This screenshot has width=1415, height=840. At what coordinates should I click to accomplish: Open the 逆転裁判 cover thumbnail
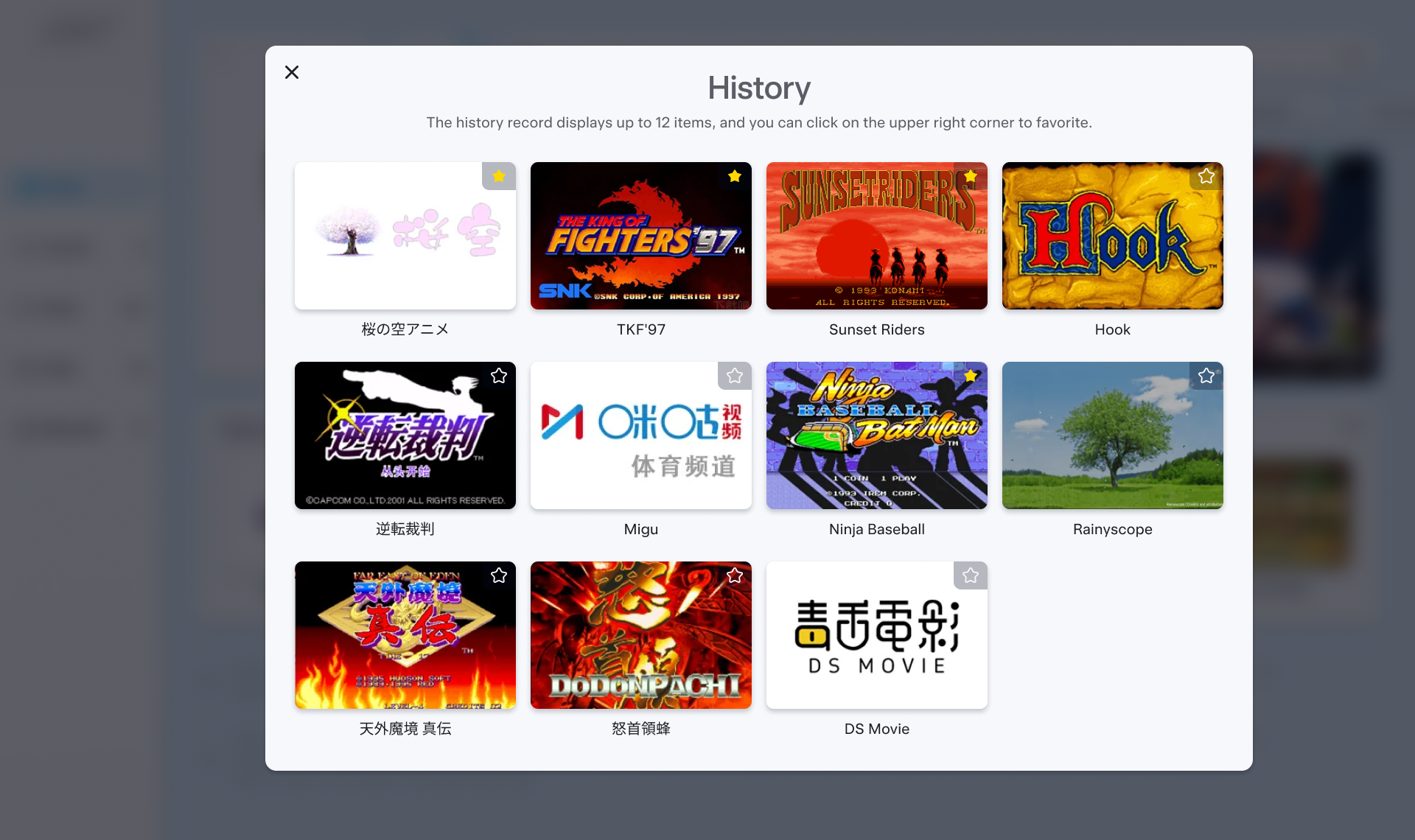tap(405, 435)
